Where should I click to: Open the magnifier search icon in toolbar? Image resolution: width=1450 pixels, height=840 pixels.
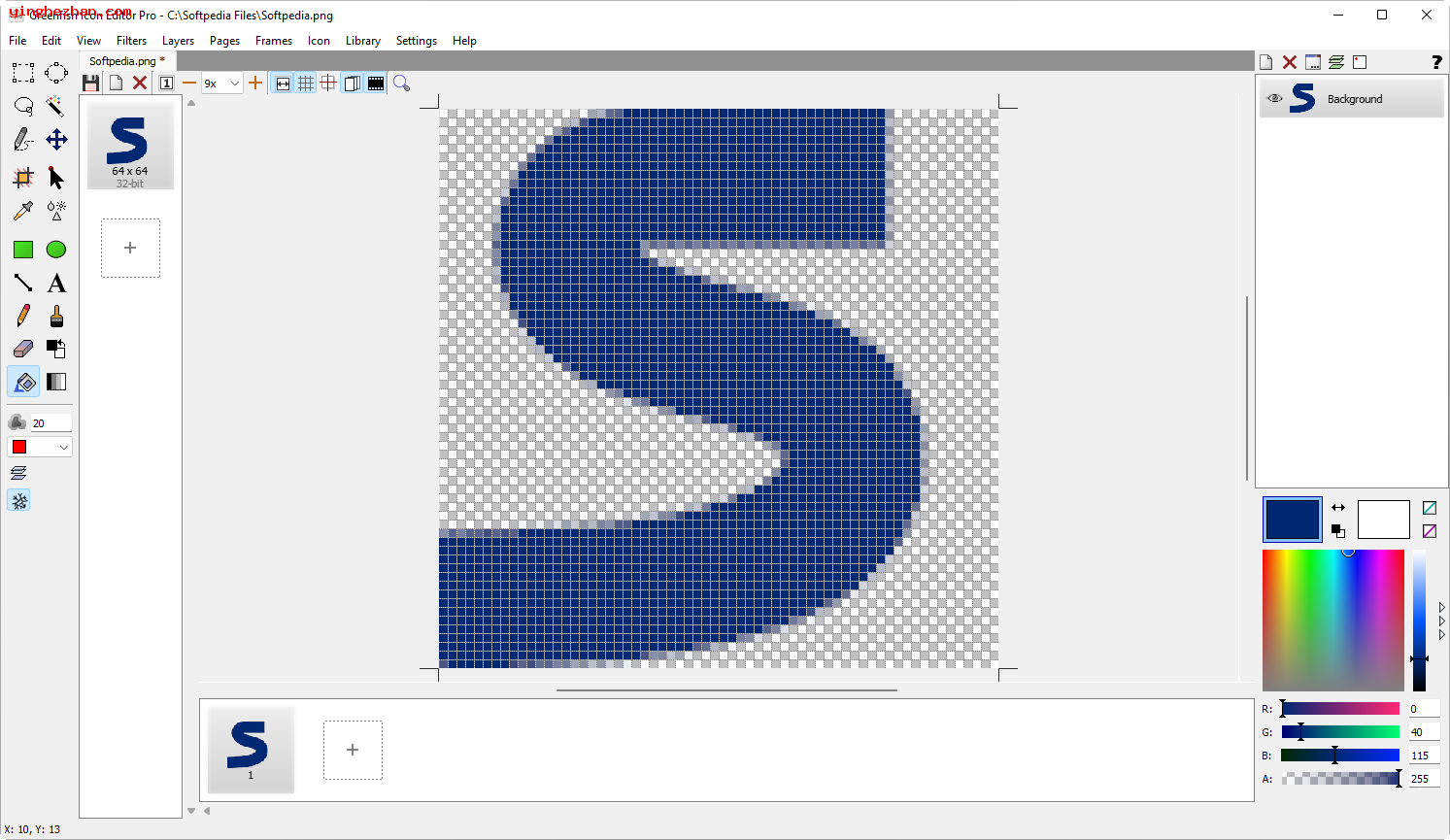pyautogui.click(x=401, y=84)
